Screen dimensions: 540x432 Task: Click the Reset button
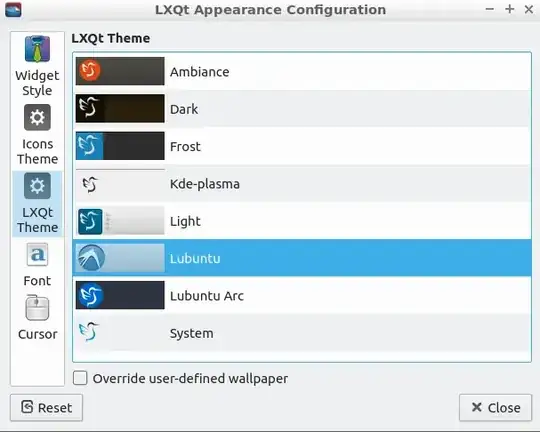click(46, 408)
